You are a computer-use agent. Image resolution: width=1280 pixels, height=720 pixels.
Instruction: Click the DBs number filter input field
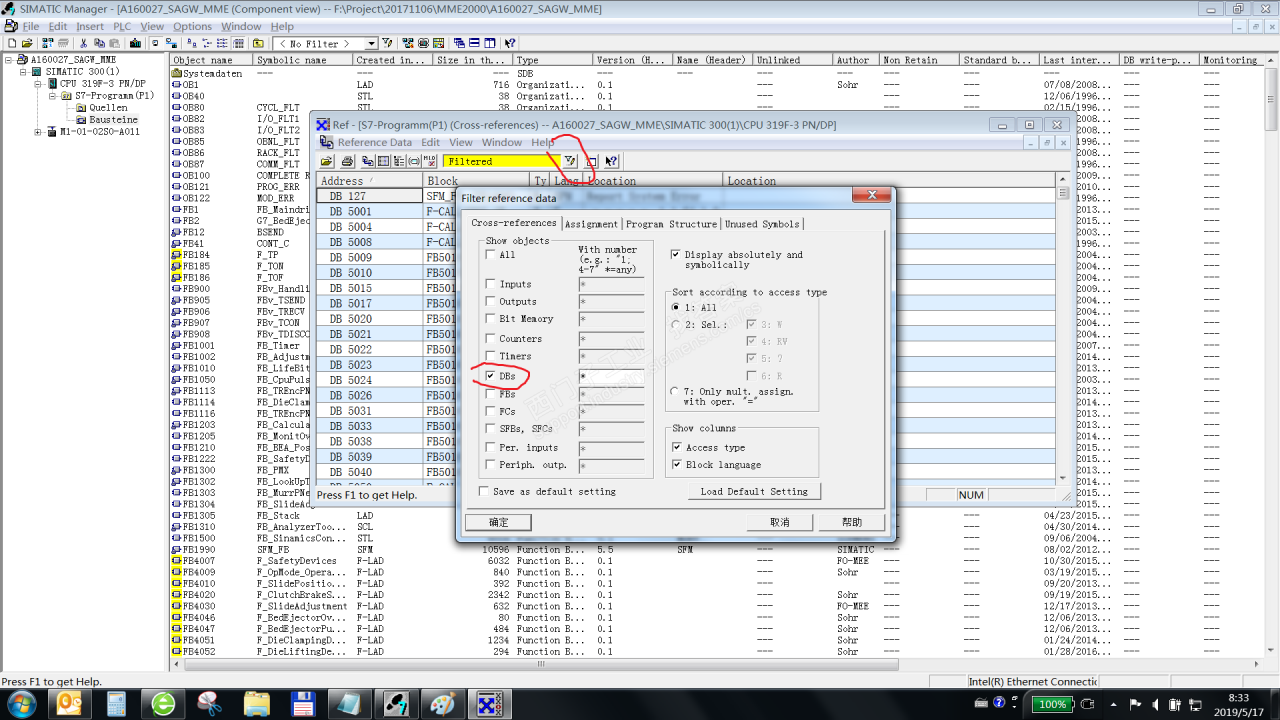[611, 376]
